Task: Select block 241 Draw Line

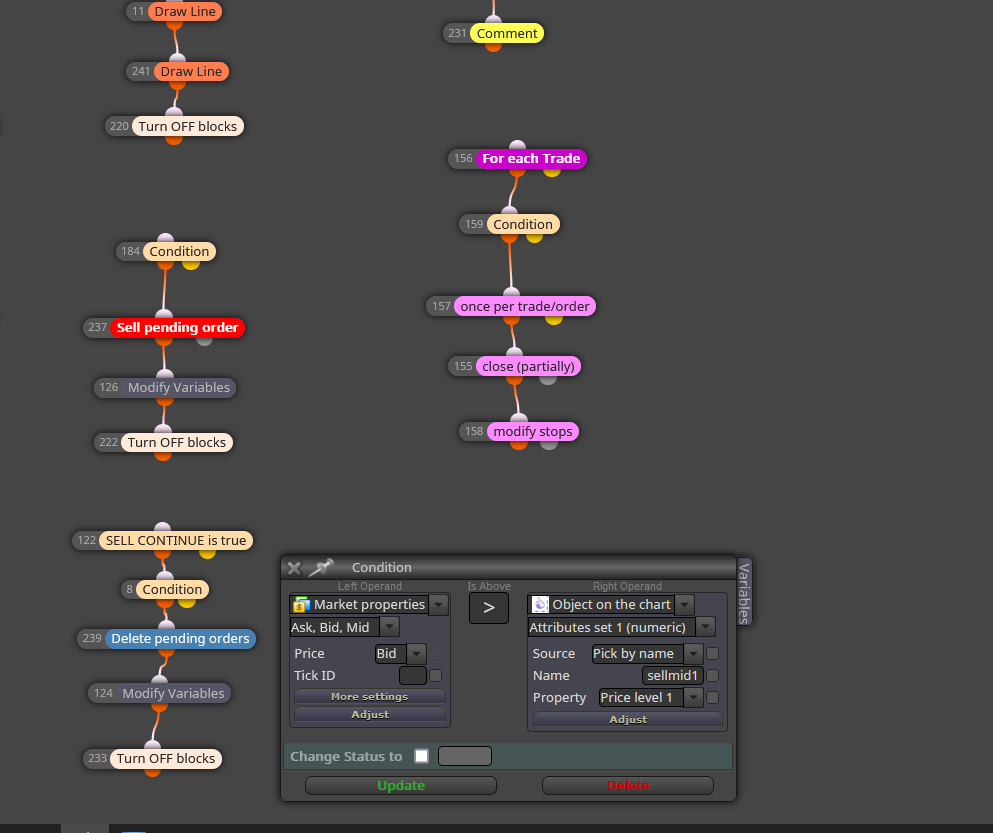Action: tap(191, 72)
